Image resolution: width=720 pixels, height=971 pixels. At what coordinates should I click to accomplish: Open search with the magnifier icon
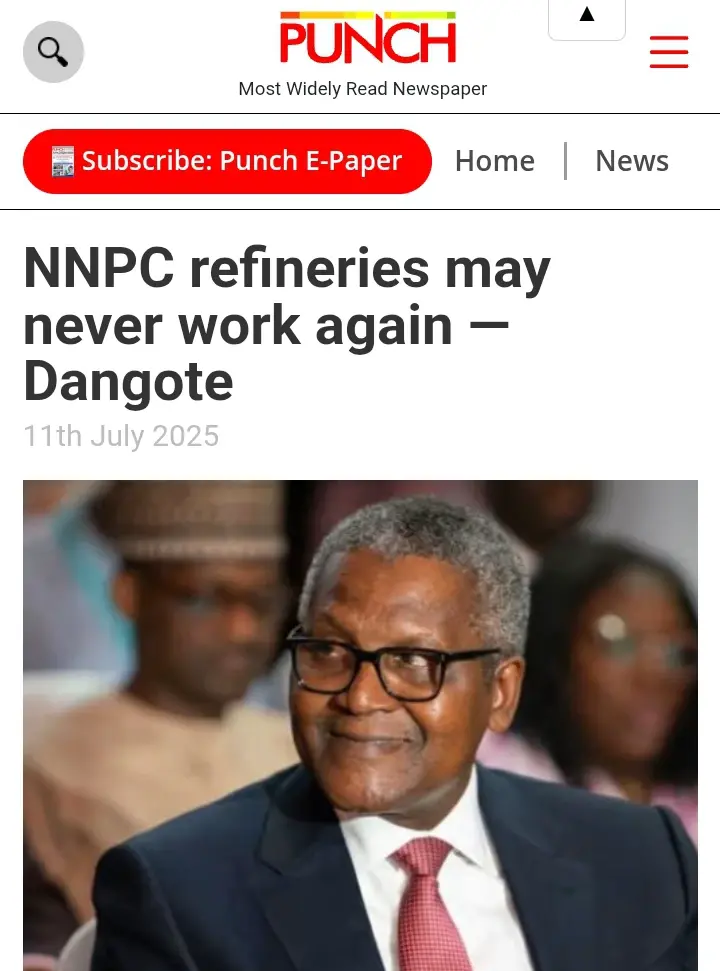click(x=53, y=52)
